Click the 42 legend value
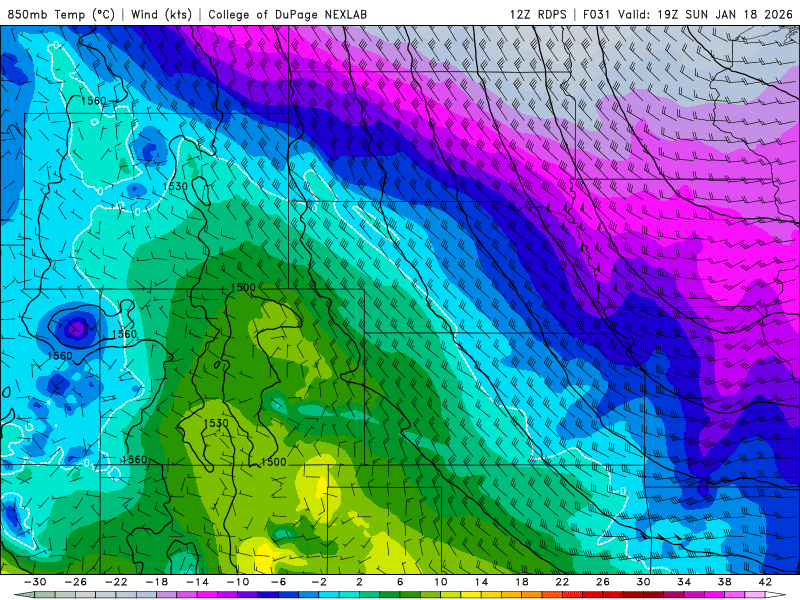This screenshot has width=800, height=600. click(x=765, y=582)
